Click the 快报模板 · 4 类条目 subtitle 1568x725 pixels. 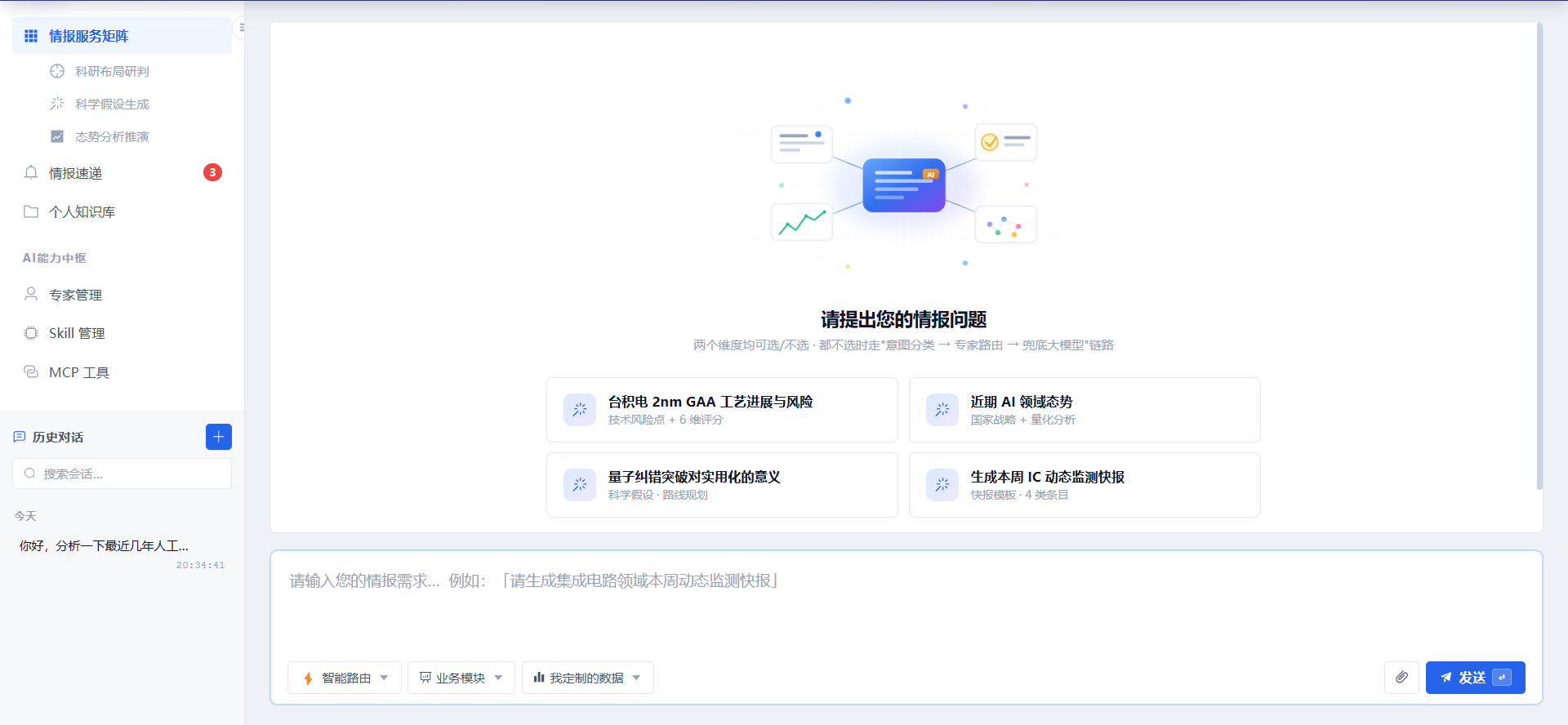(1019, 495)
